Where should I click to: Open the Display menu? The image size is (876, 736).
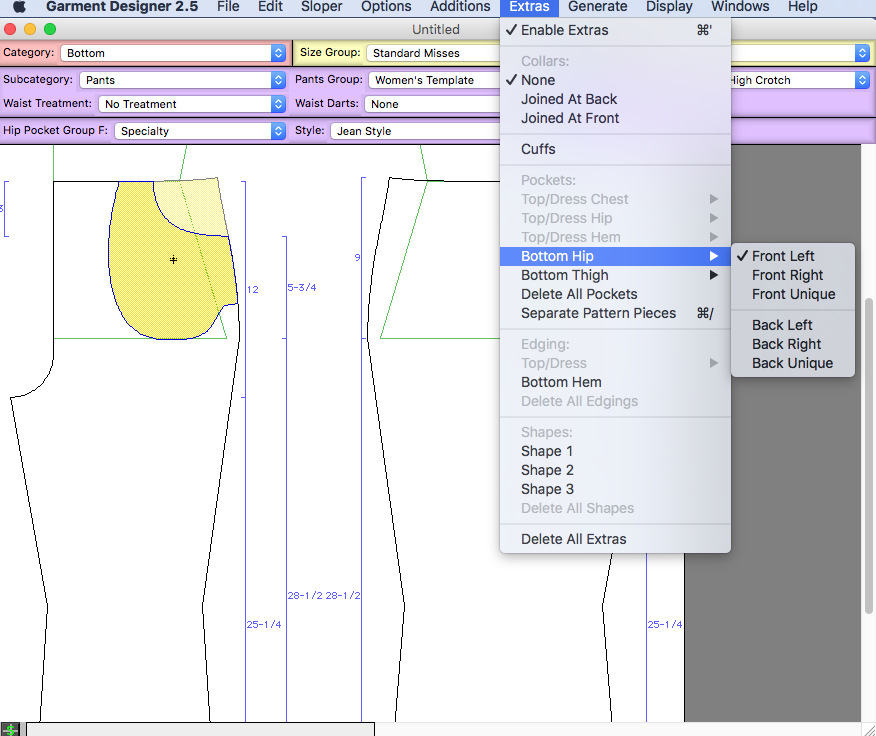click(x=669, y=7)
